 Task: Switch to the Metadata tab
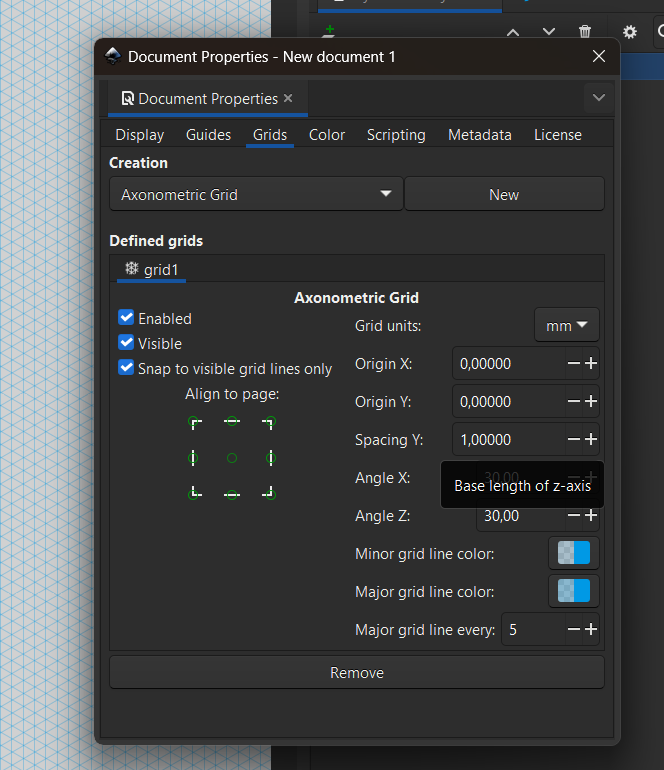click(x=479, y=135)
